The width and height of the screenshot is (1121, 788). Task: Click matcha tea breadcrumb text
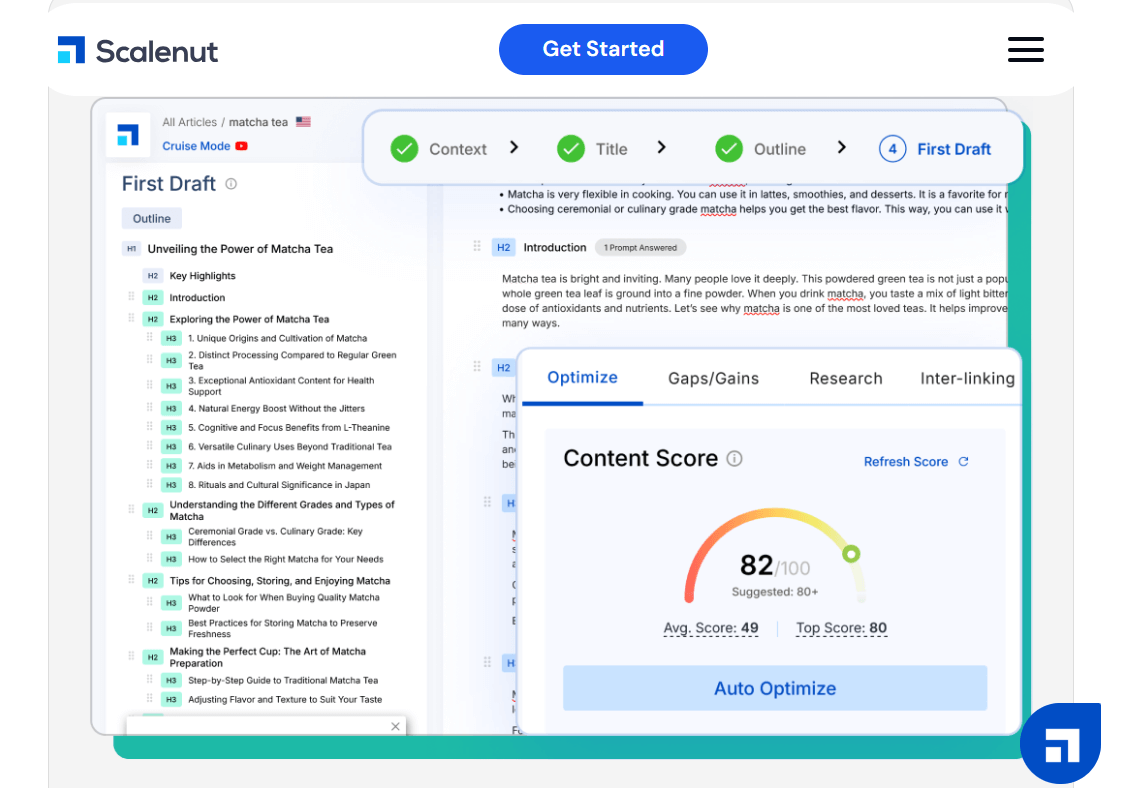tap(258, 122)
